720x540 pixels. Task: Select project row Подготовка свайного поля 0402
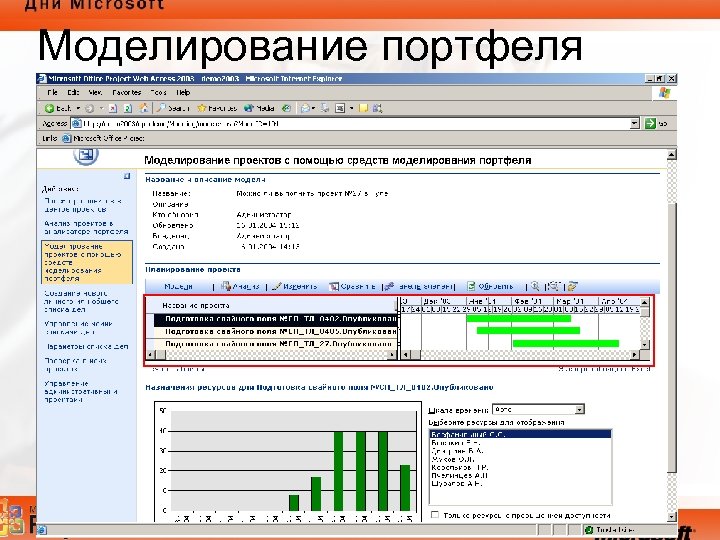(276, 319)
